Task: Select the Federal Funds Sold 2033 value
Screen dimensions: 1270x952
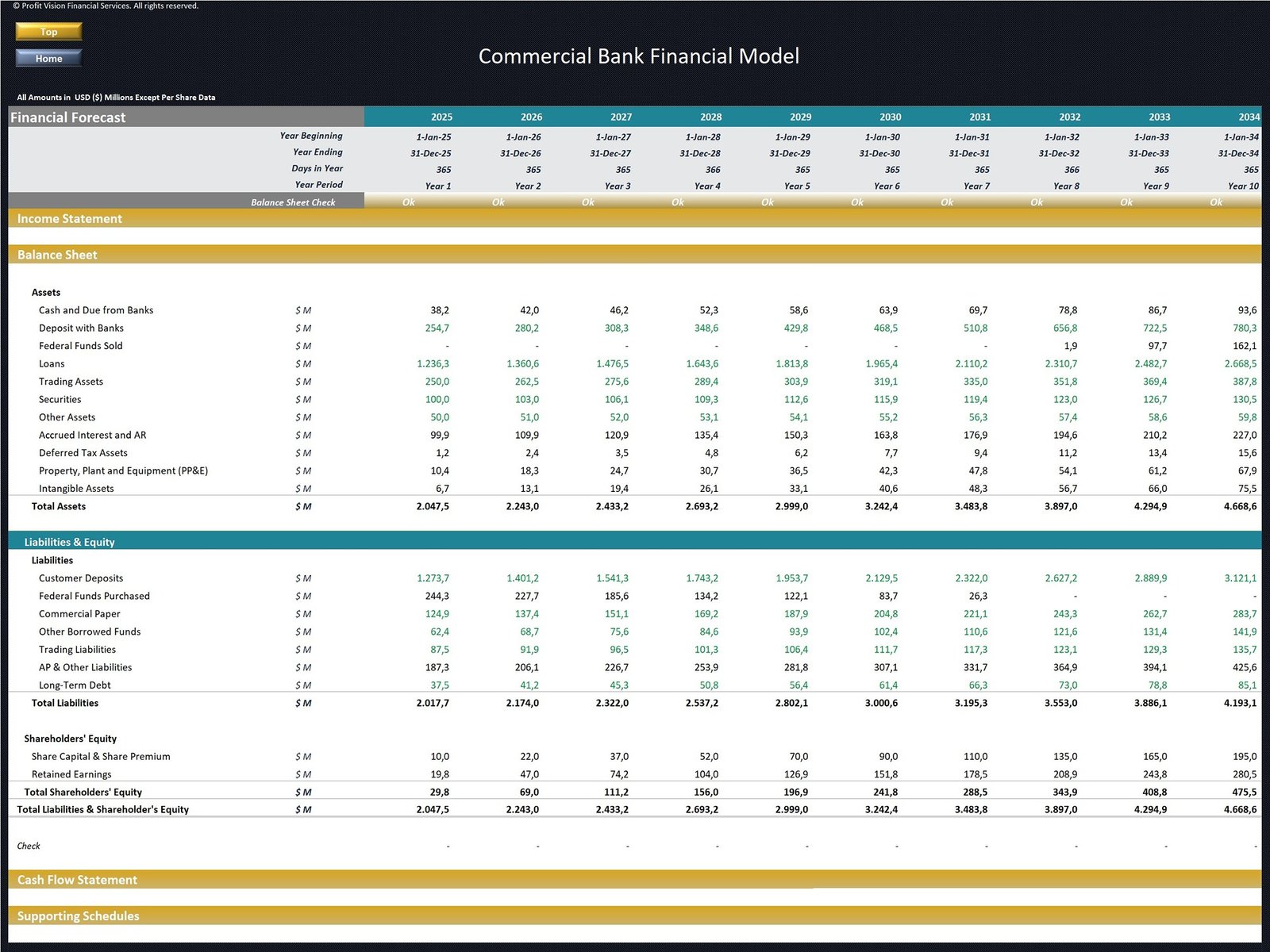Action: [x=1157, y=346]
